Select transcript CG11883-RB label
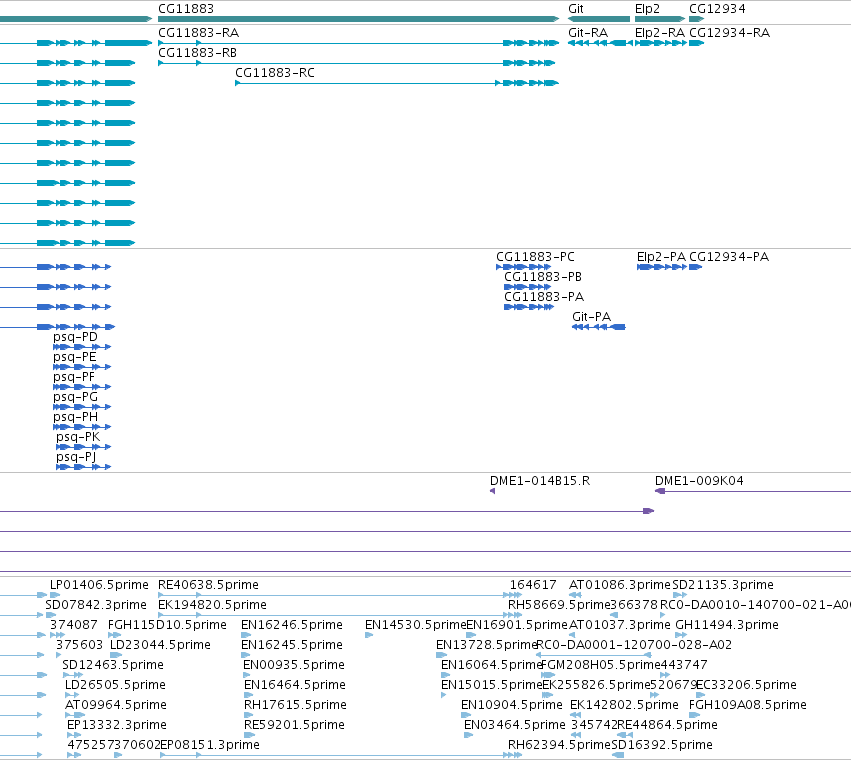This screenshot has height=760, width=851. (197, 53)
